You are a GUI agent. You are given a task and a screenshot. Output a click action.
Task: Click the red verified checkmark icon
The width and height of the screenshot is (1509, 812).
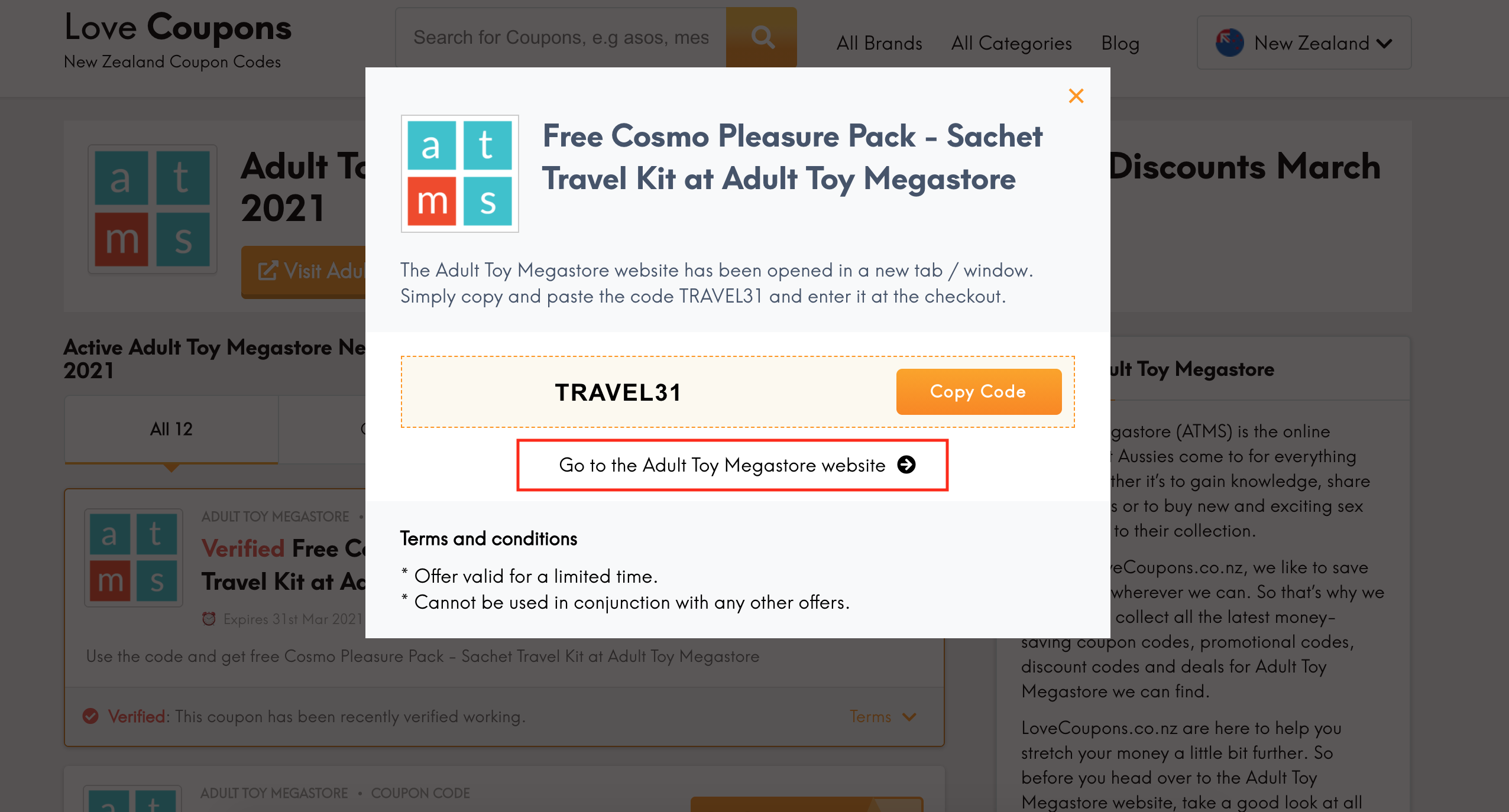click(90, 716)
